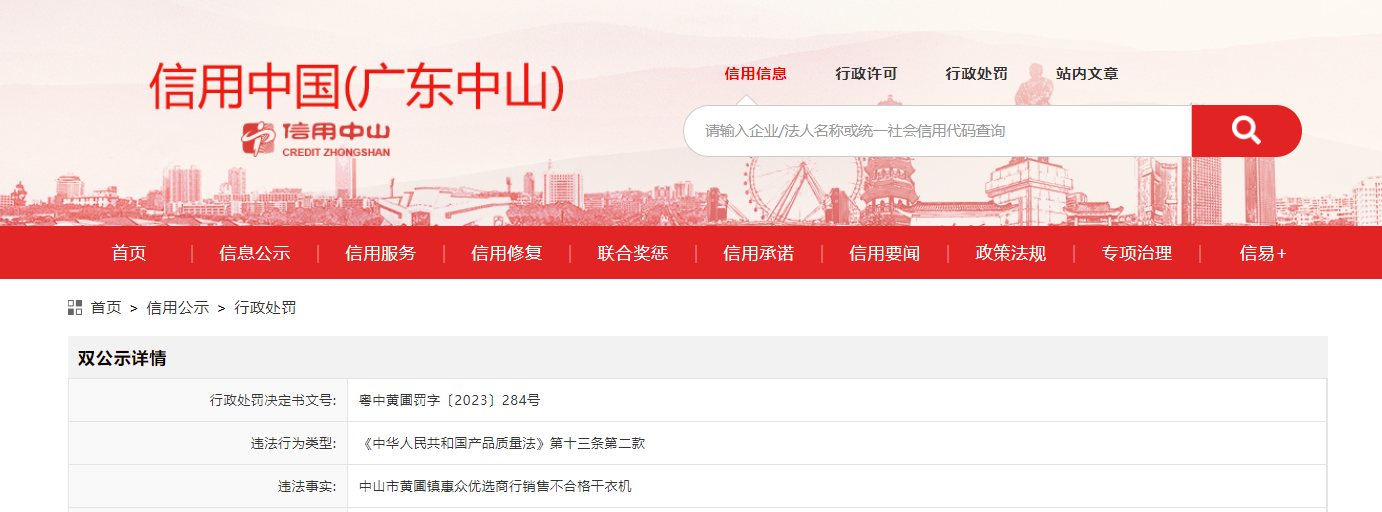Open the 联合奖惩 menu
This screenshot has height=512, width=1382.
click(x=633, y=253)
